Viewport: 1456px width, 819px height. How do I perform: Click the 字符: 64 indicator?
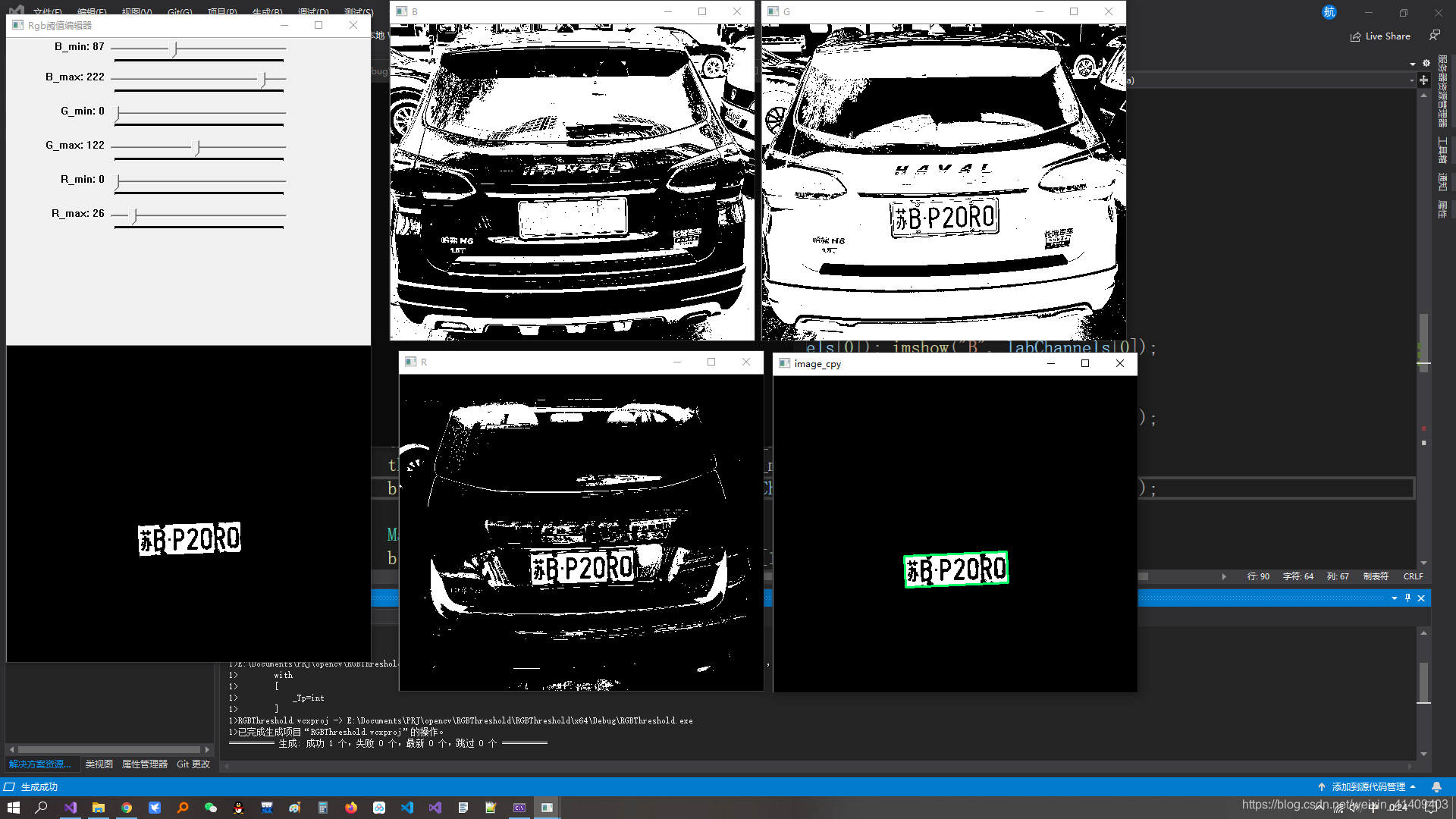click(x=1298, y=577)
